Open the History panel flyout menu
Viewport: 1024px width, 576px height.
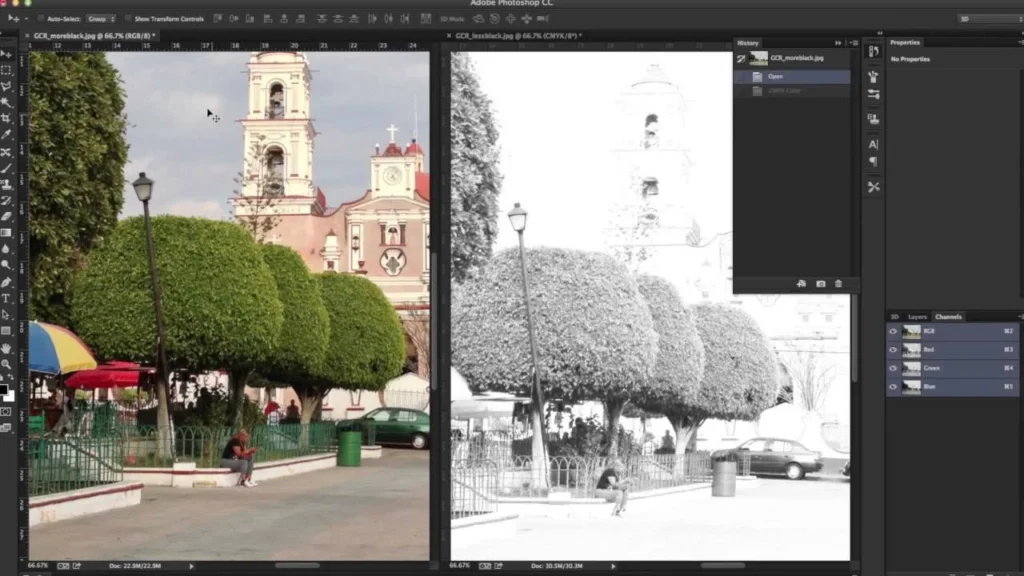point(854,43)
